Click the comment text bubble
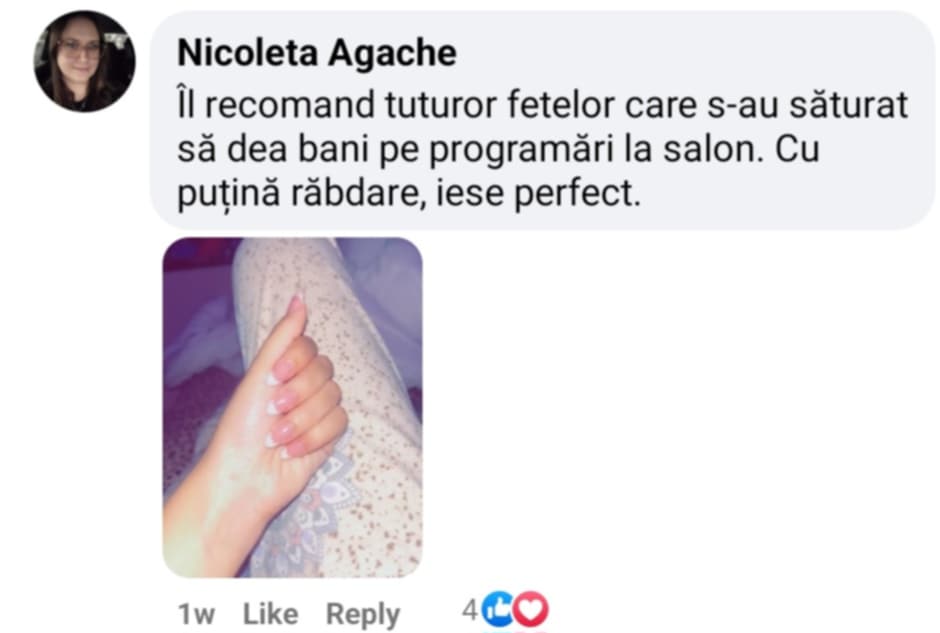The height and width of the screenshot is (633, 940). click(x=543, y=120)
